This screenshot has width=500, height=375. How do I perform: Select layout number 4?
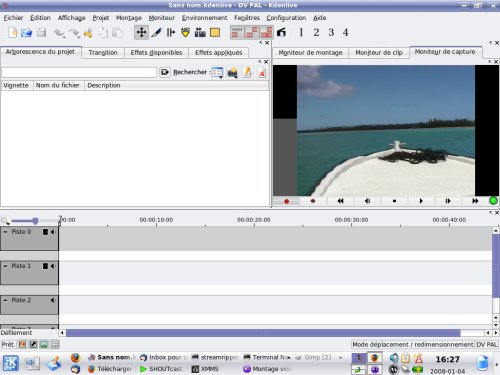[x=346, y=33]
